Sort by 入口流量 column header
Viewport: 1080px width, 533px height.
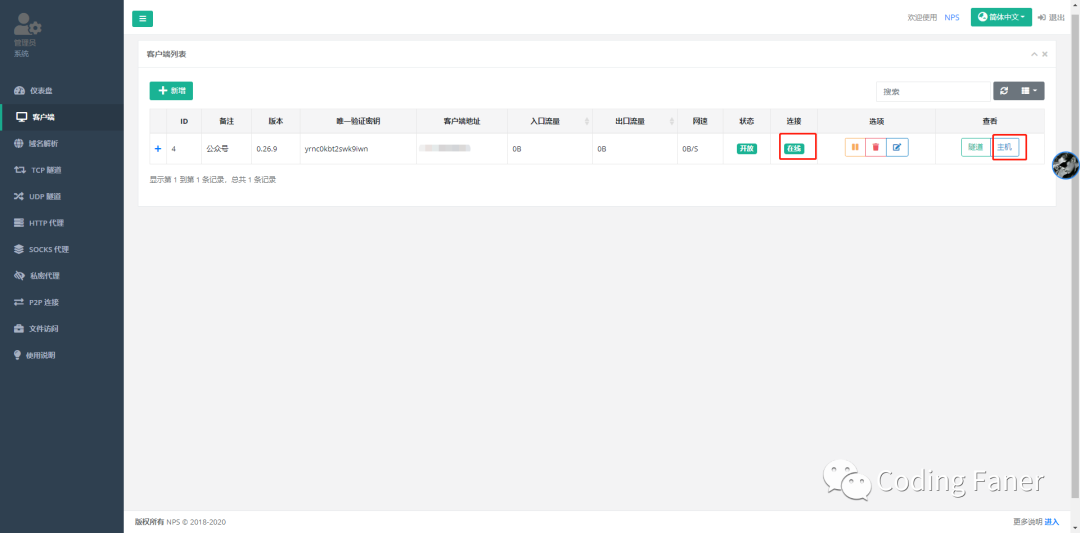(550, 121)
